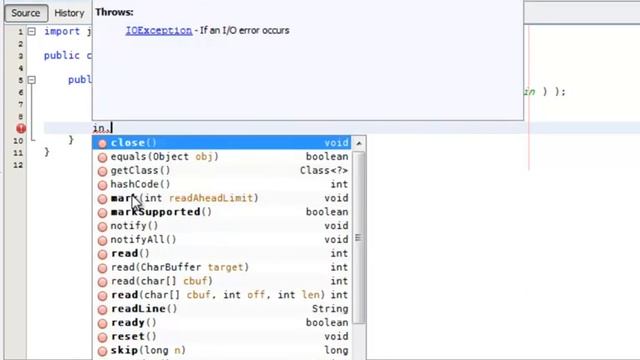Pick reset() from the completion list
Viewport: 640px width, 360px height.
[x=222, y=337]
